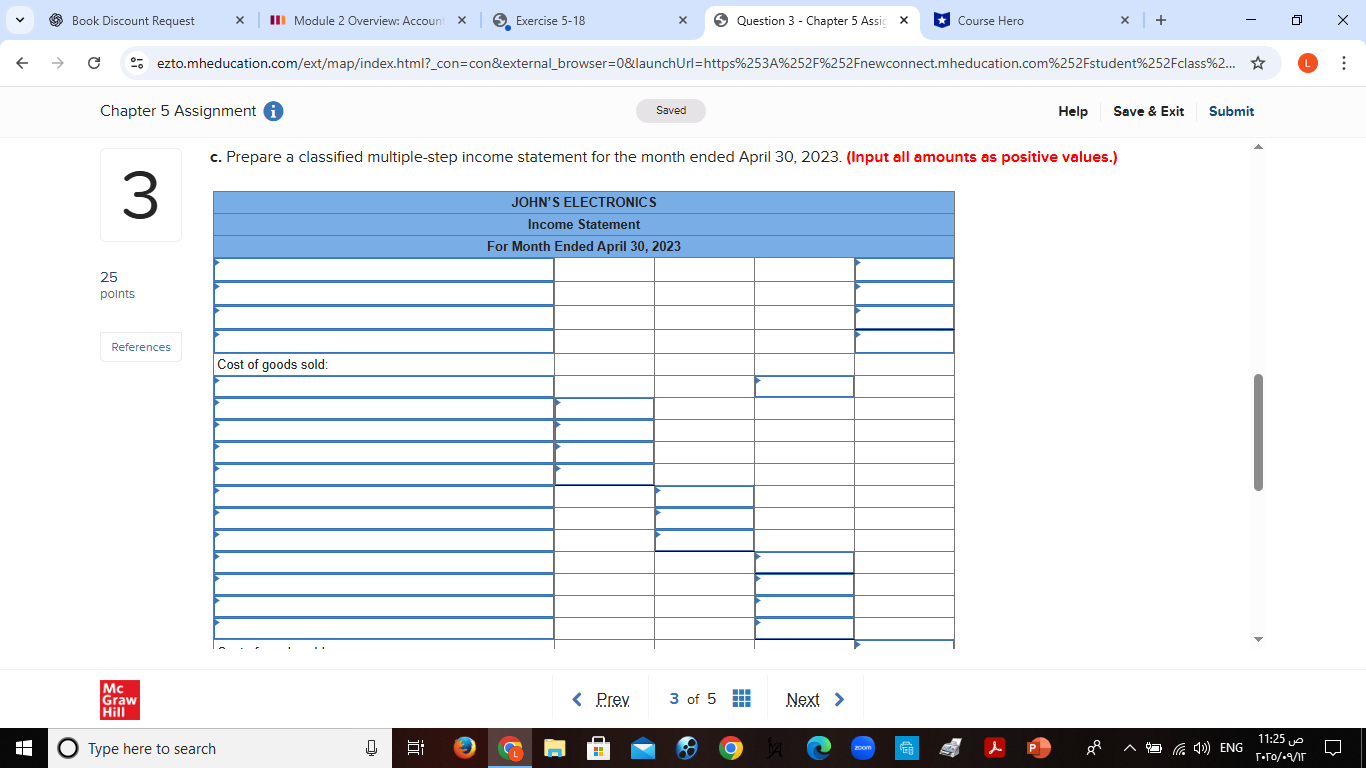View site information icon in address bar
The height and width of the screenshot is (768, 1366).
pyautogui.click(x=137, y=63)
